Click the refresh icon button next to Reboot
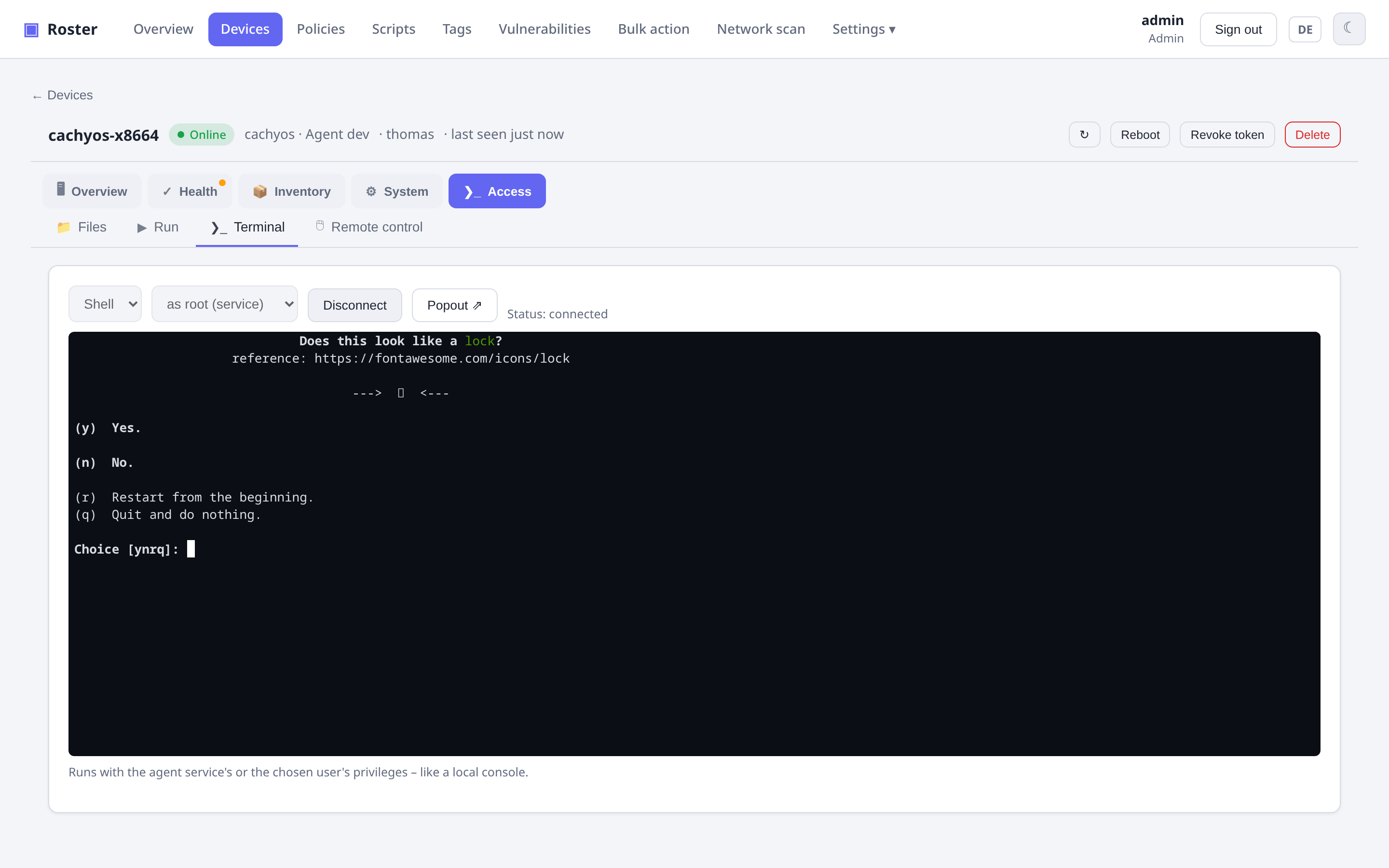Image resolution: width=1389 pixels, height=868 pixels. (x=1084, y=135)
